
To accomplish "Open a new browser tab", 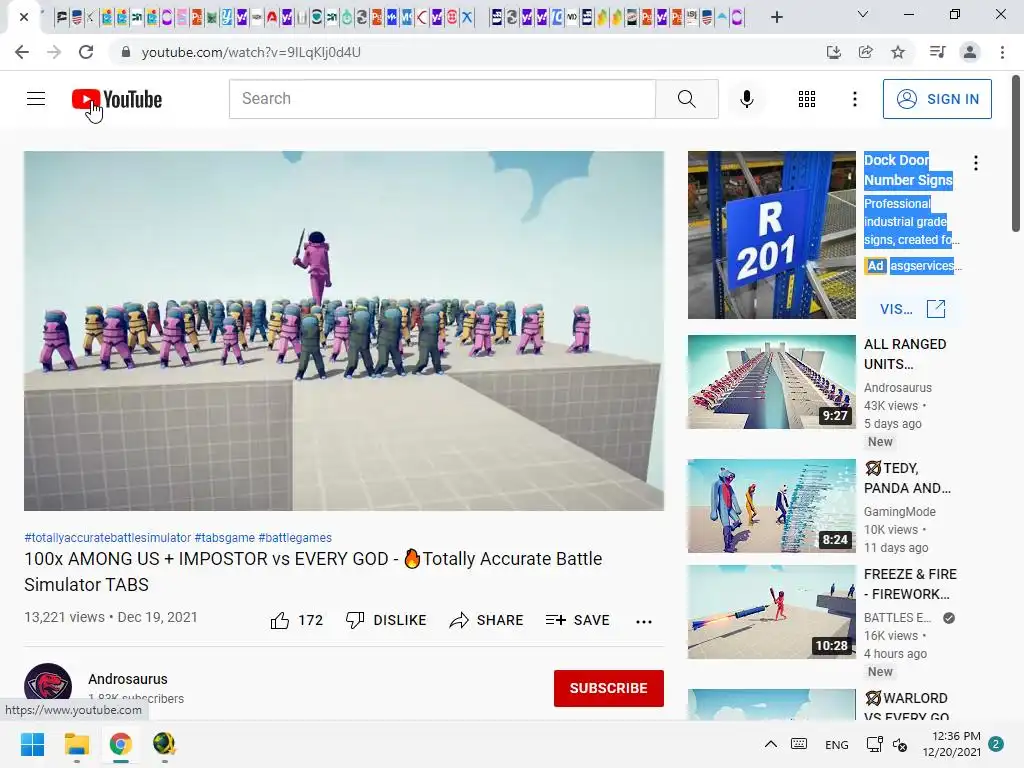I will [776, 17].
